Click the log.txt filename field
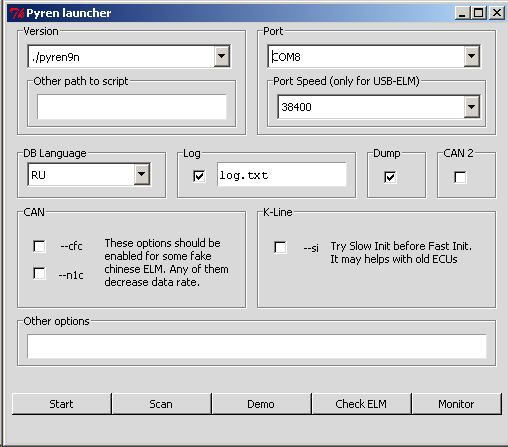Screen dimensions: 508x447 coord(282,174)
